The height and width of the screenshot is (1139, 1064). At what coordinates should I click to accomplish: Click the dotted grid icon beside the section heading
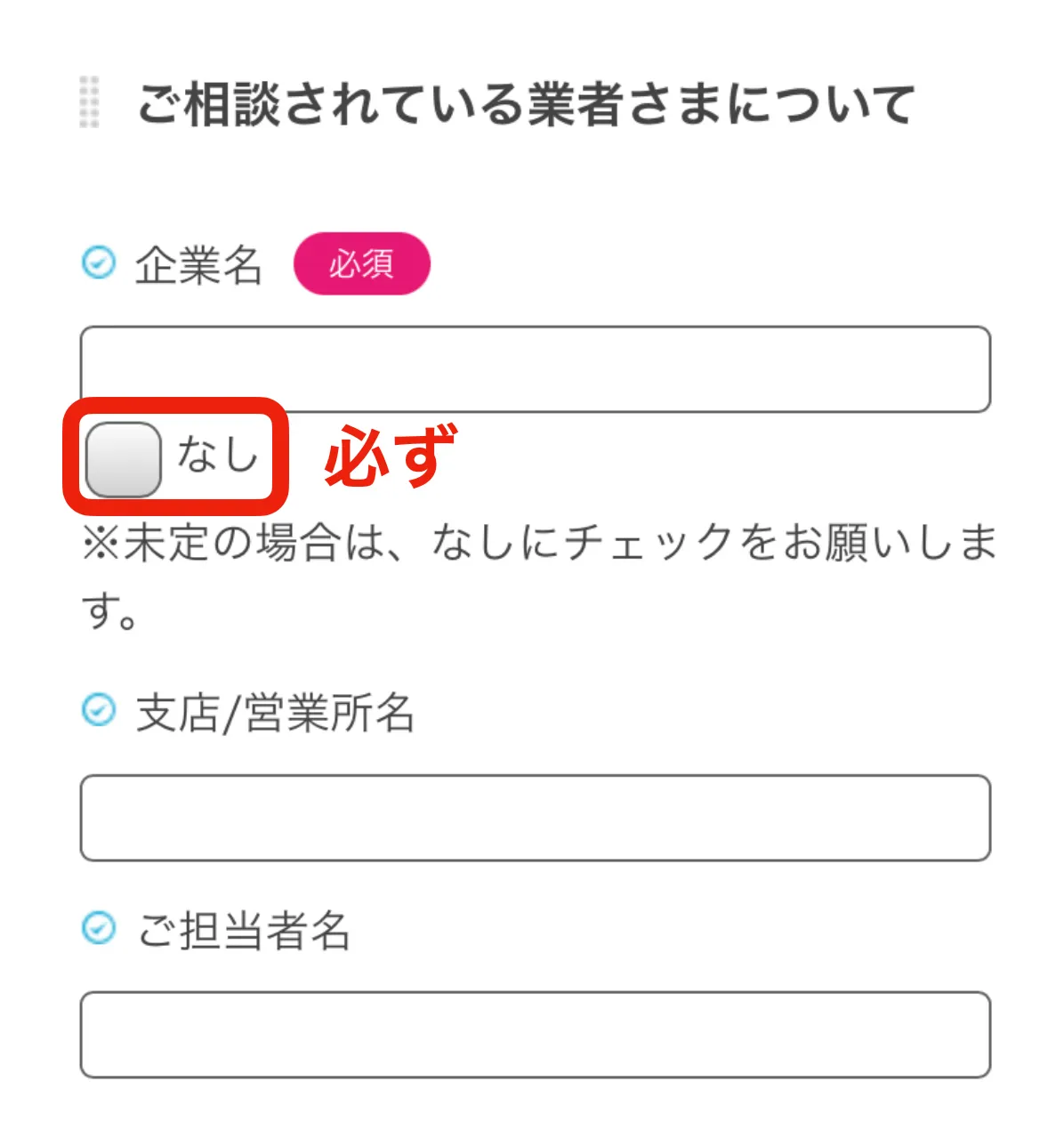click(89, 100)
